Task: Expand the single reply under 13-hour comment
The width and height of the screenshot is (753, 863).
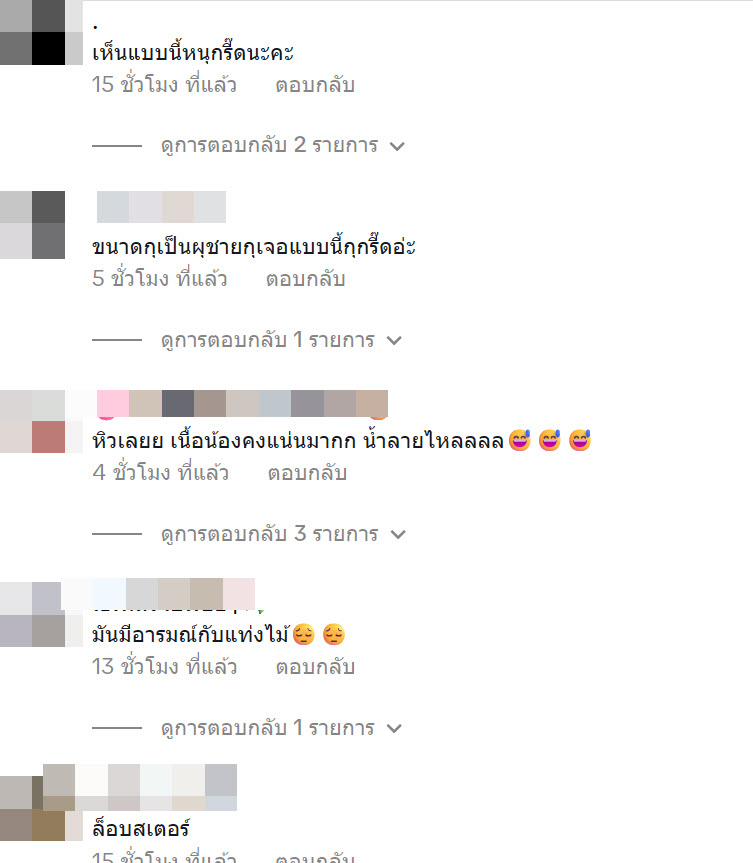Action: coord(281,728)
